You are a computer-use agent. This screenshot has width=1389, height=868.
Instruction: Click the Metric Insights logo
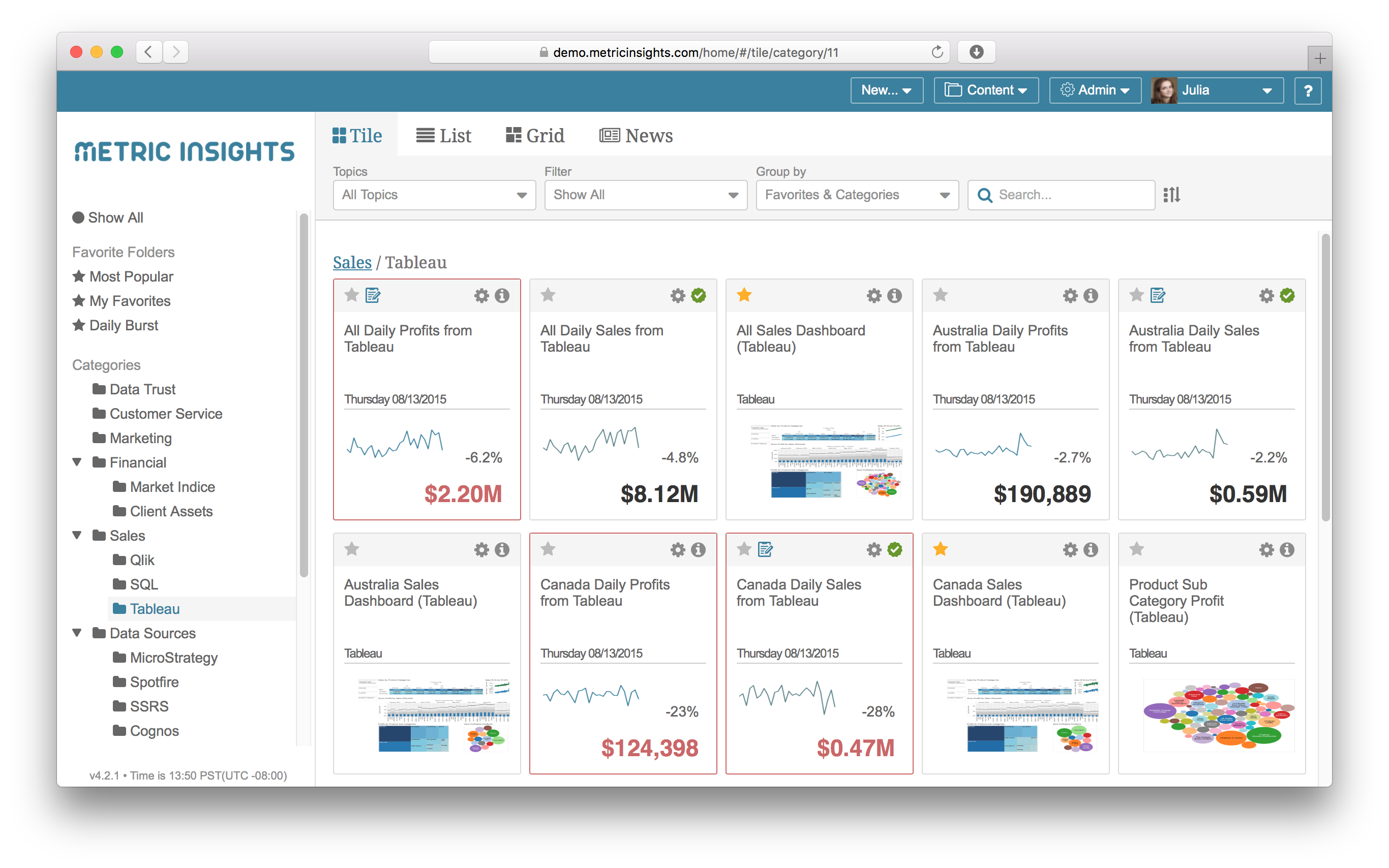185,152
